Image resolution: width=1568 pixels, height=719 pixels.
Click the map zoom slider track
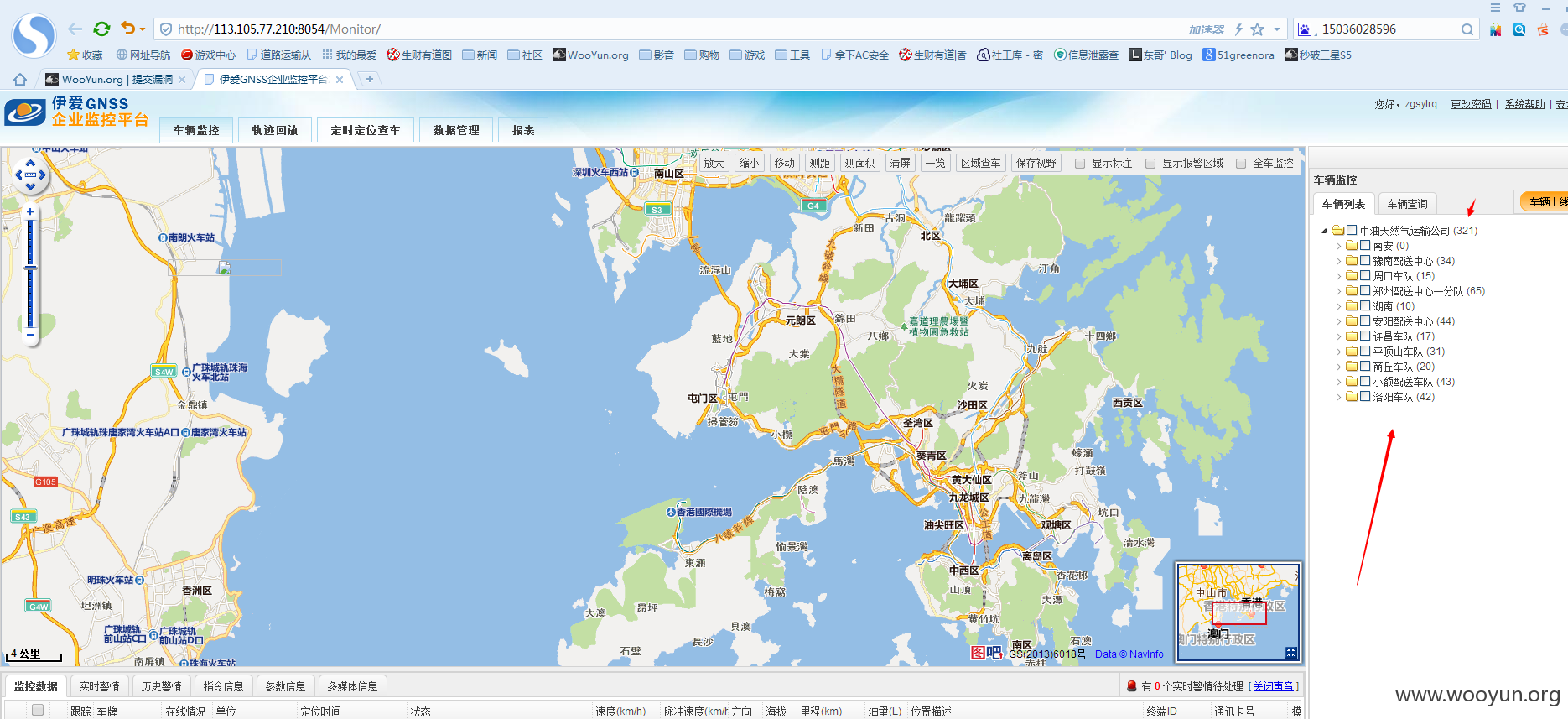(30, 274)
